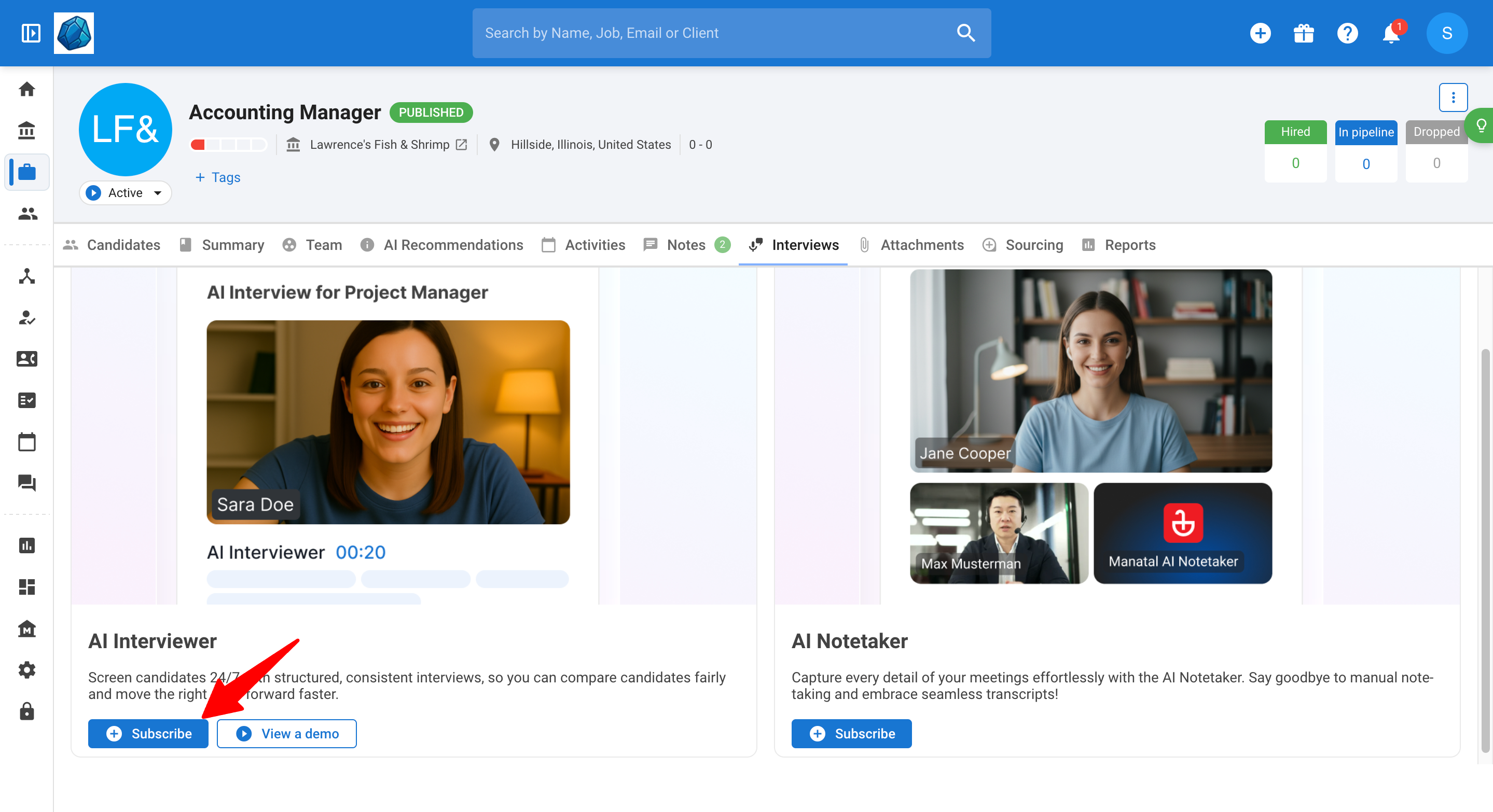Click the job priority progress bar

coord(228,145)
